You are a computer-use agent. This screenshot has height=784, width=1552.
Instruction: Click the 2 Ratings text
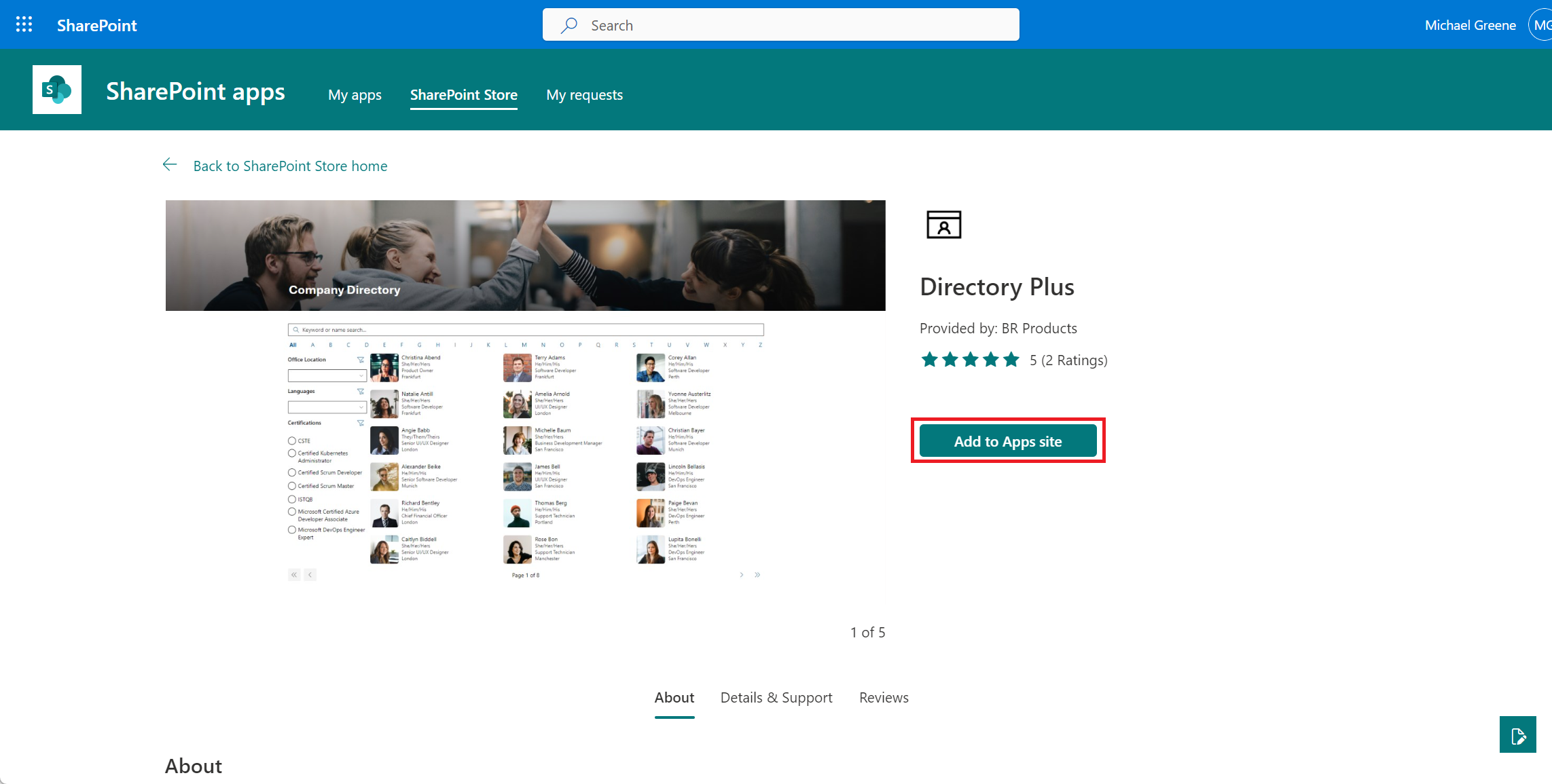1075,360
